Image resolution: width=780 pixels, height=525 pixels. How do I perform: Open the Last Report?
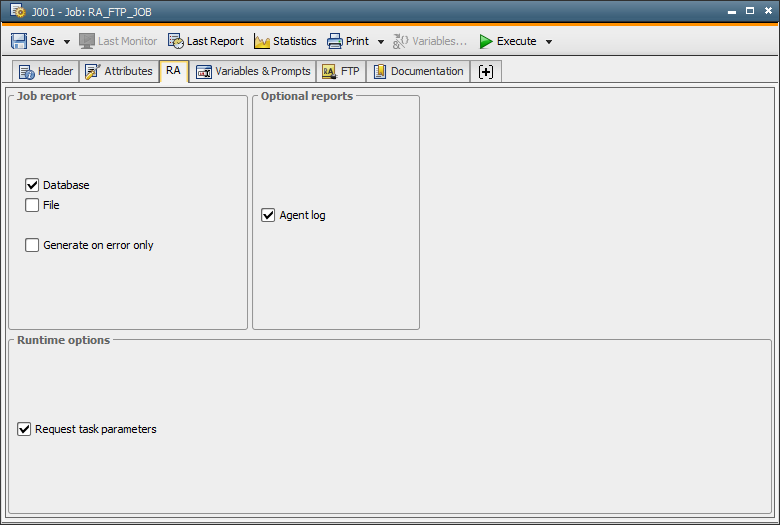pos(205,41)
